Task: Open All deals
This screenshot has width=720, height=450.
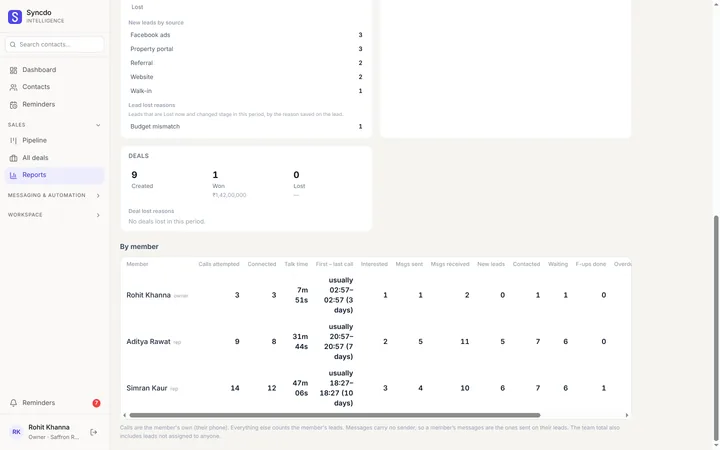Action: click(x=55, y=158)
